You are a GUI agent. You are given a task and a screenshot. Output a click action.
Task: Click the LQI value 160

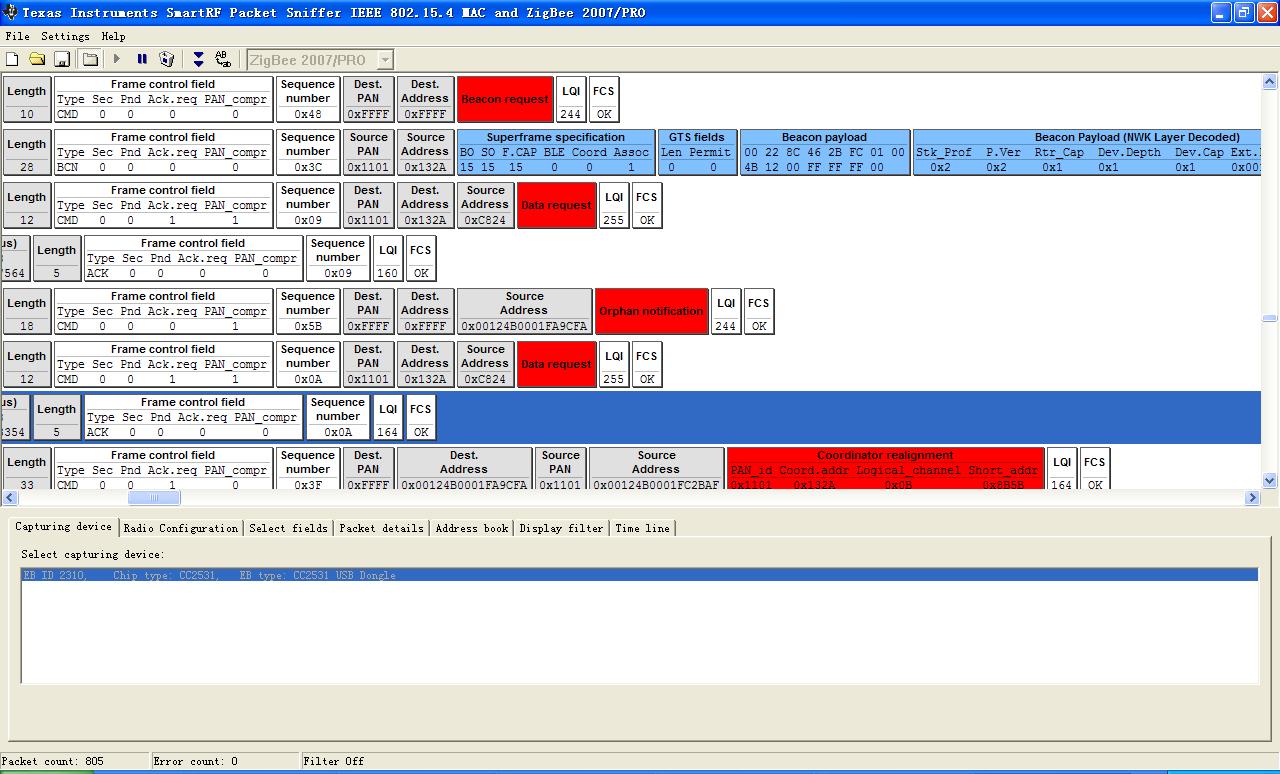pos(388,273)
